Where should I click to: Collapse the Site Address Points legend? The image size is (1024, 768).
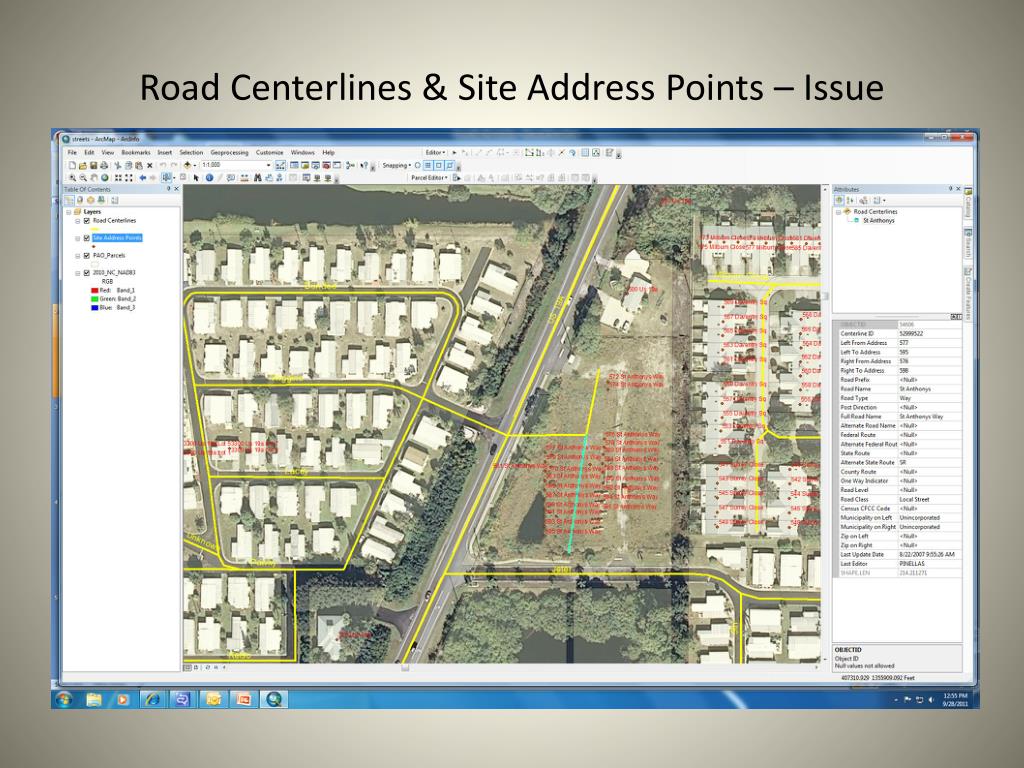pyautogui.click(x=78, y=238)
